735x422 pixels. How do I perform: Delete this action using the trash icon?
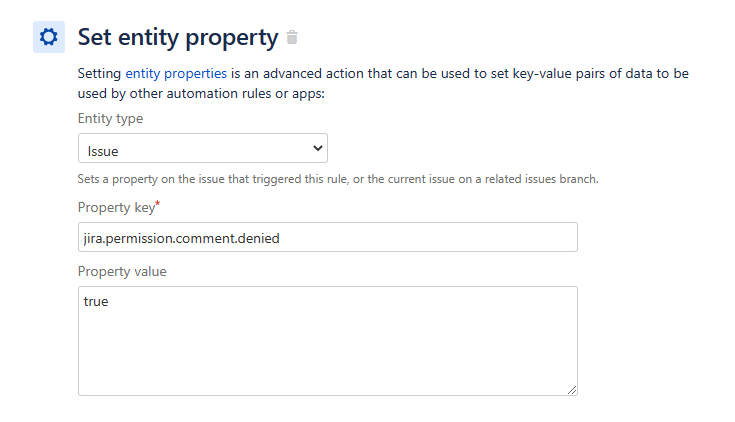coord(292,37)
